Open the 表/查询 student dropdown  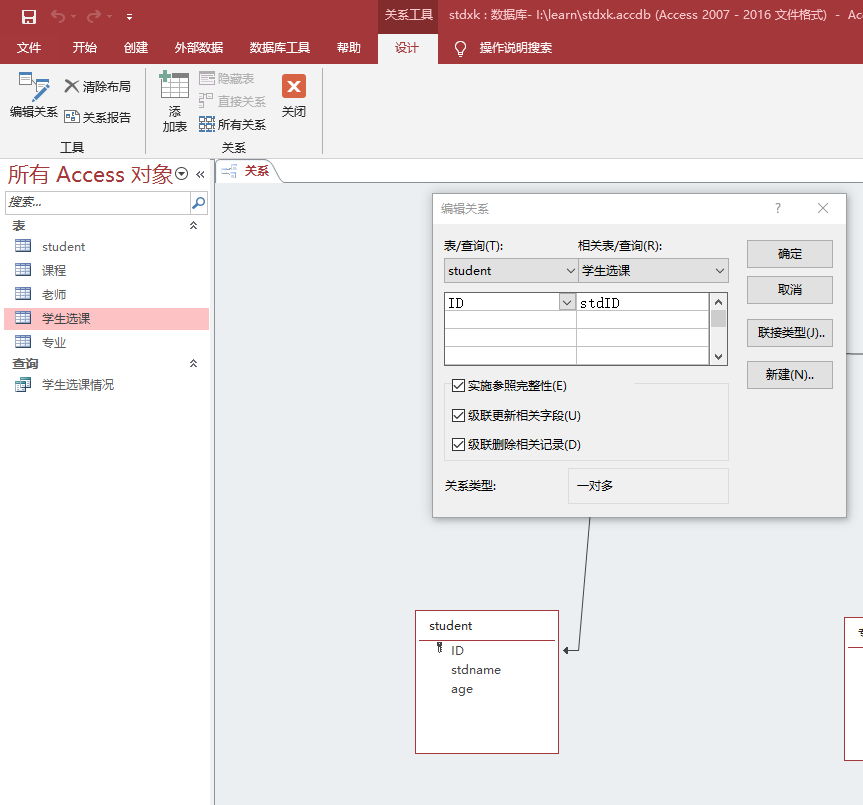point(570,271)
